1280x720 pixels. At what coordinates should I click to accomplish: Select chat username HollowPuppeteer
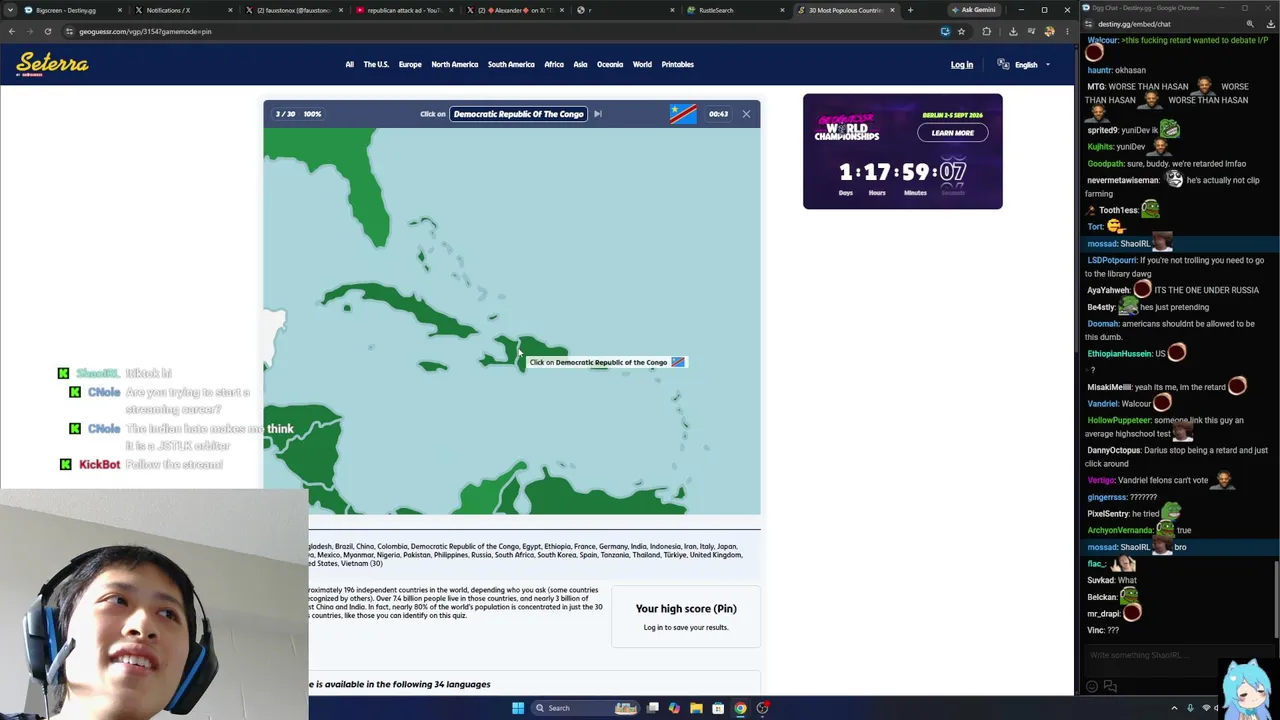[x=1119, y=421]
